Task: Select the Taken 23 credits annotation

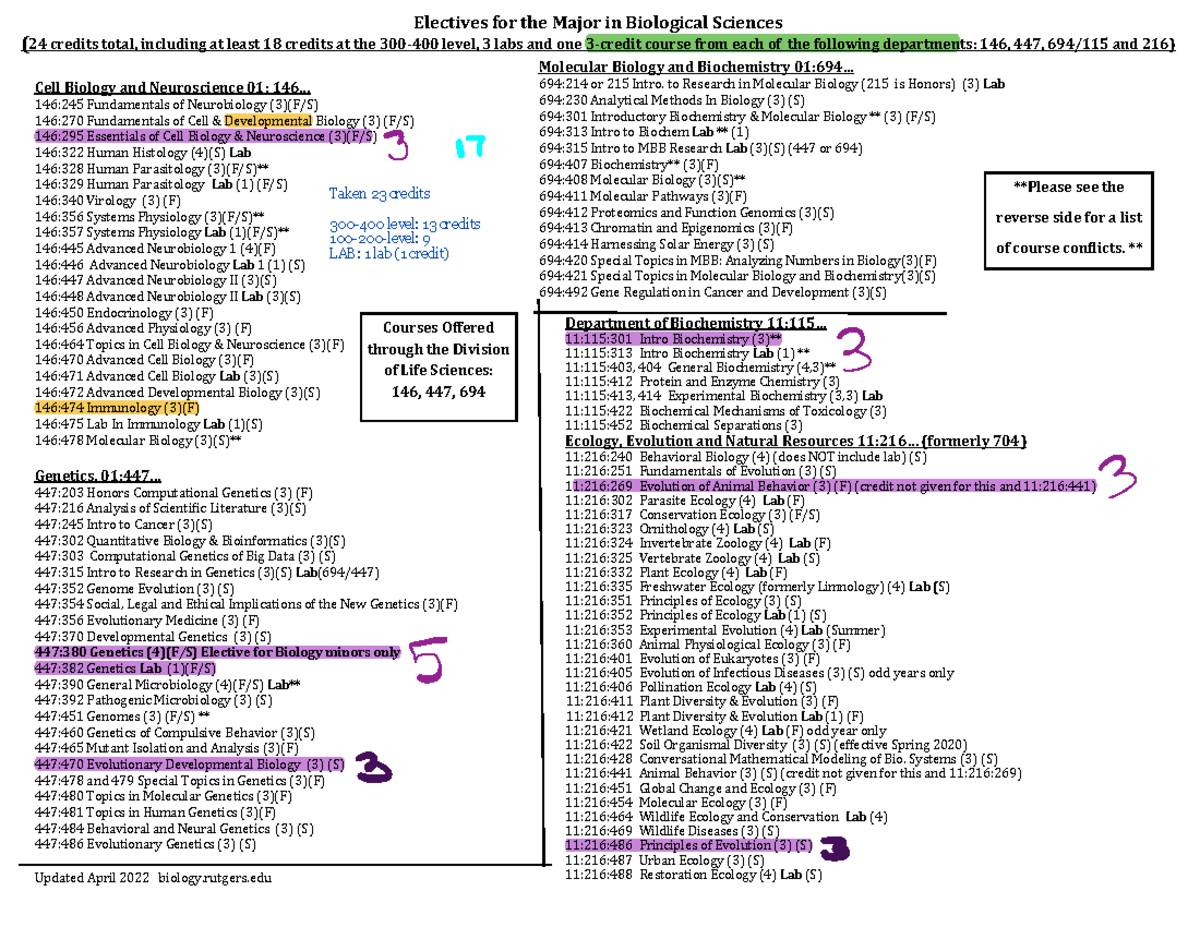Action: coord(380,194)
